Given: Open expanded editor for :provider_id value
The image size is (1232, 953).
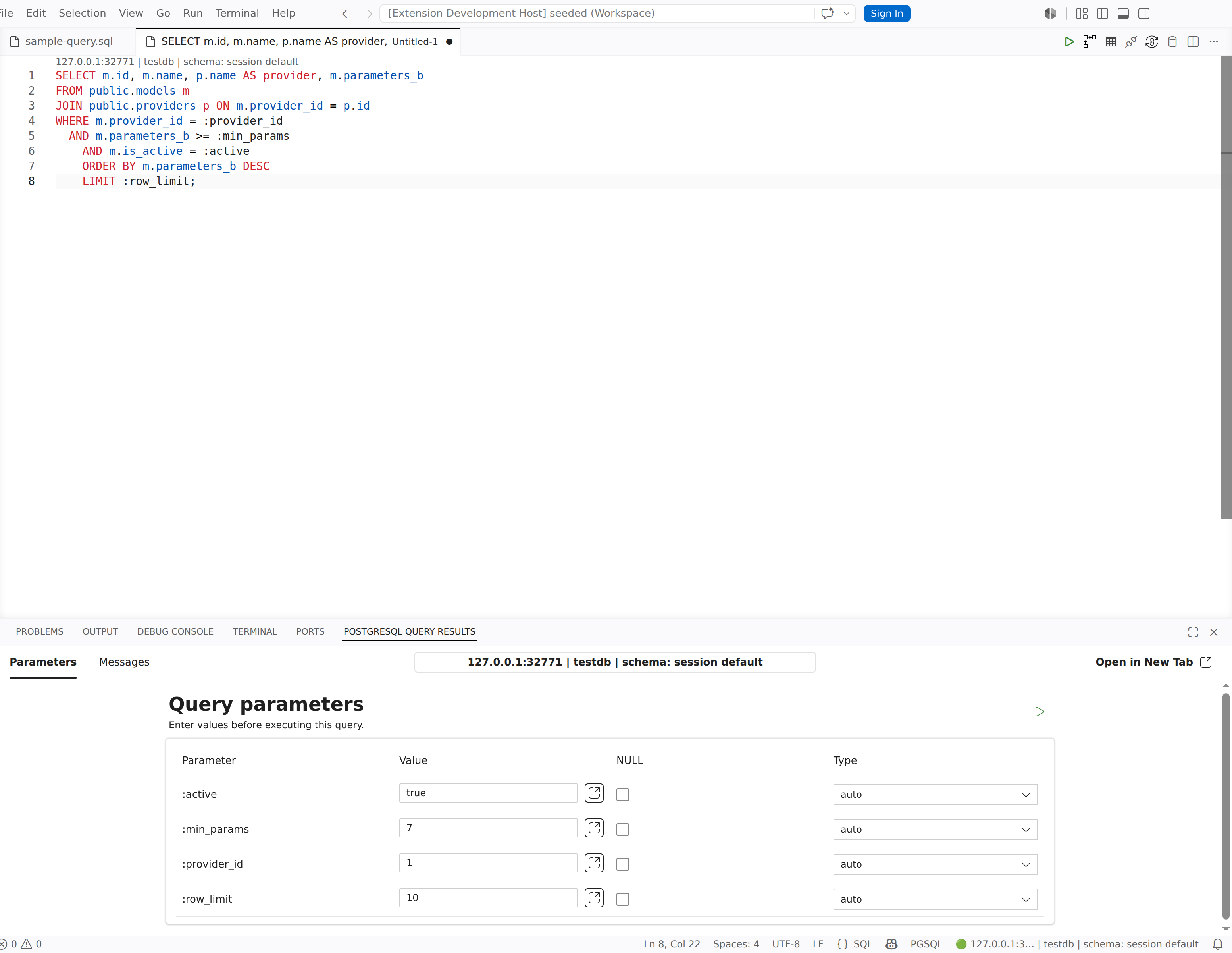Looking at the screenshot, I should (x=594, y=863).
